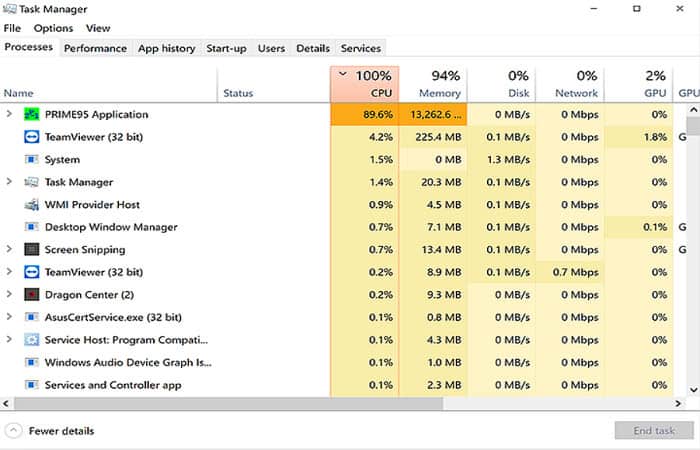Open the View menu

pyautogui.click(x=98, y=28)
